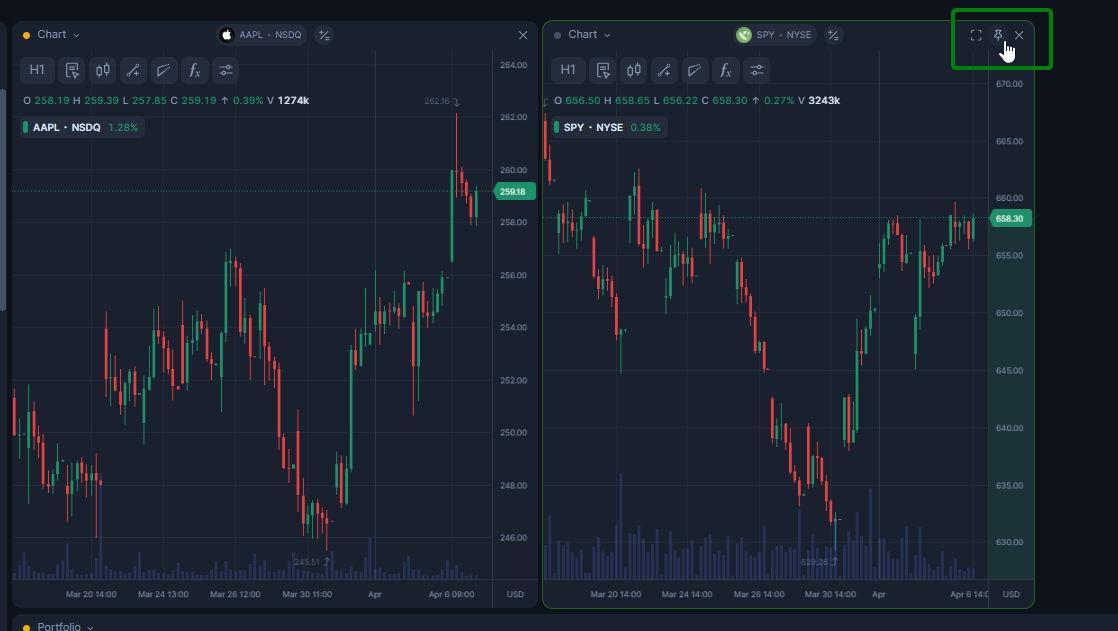Expand the Portfolio panel dropdown

pyautogui.click(x=65, y=626)
